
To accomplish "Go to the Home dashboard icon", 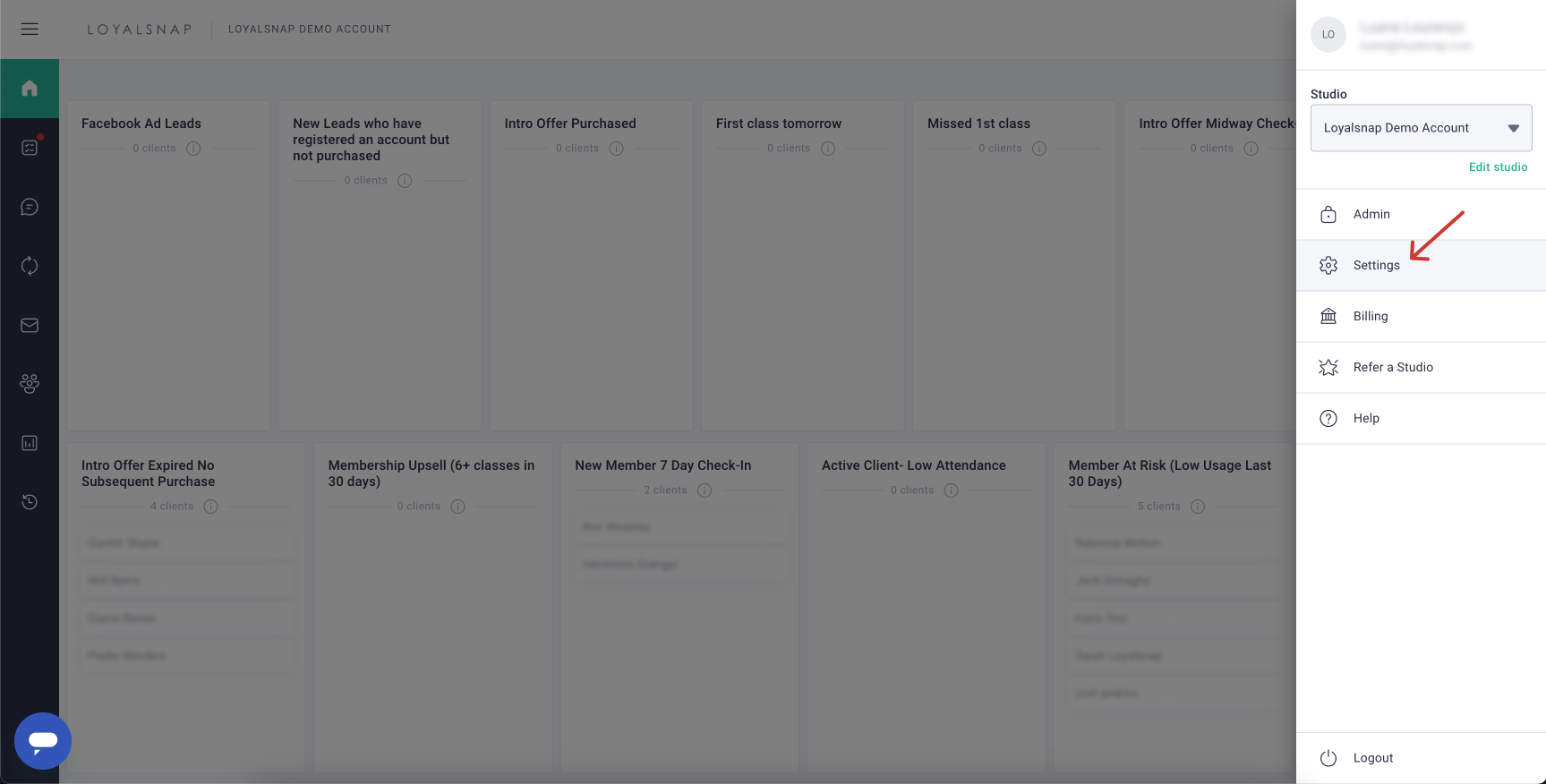I will 30,89.
